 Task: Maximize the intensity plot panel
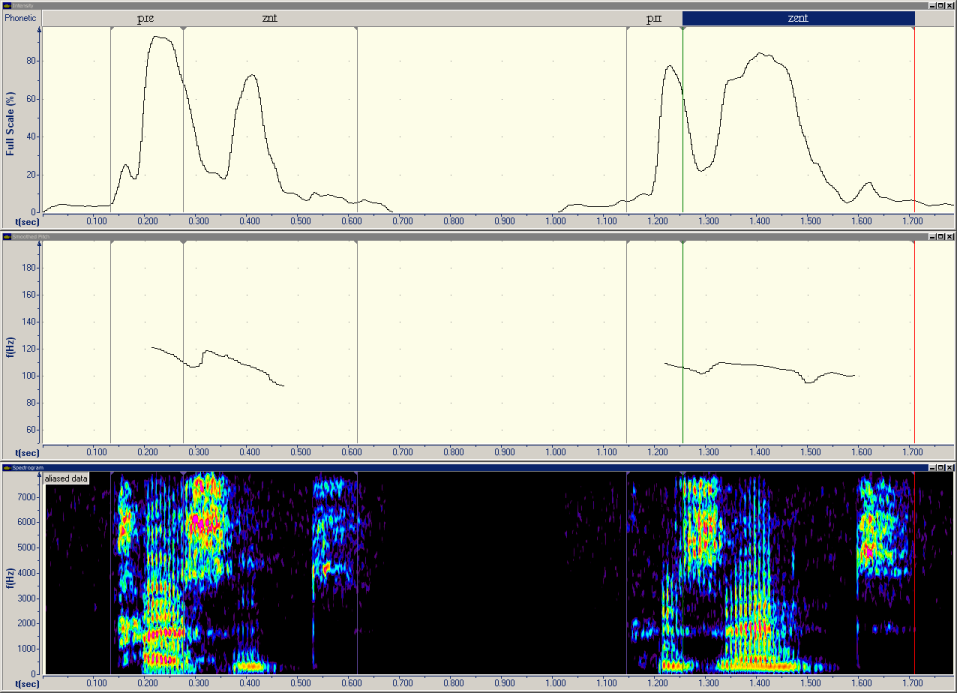(x=940, y=5)
